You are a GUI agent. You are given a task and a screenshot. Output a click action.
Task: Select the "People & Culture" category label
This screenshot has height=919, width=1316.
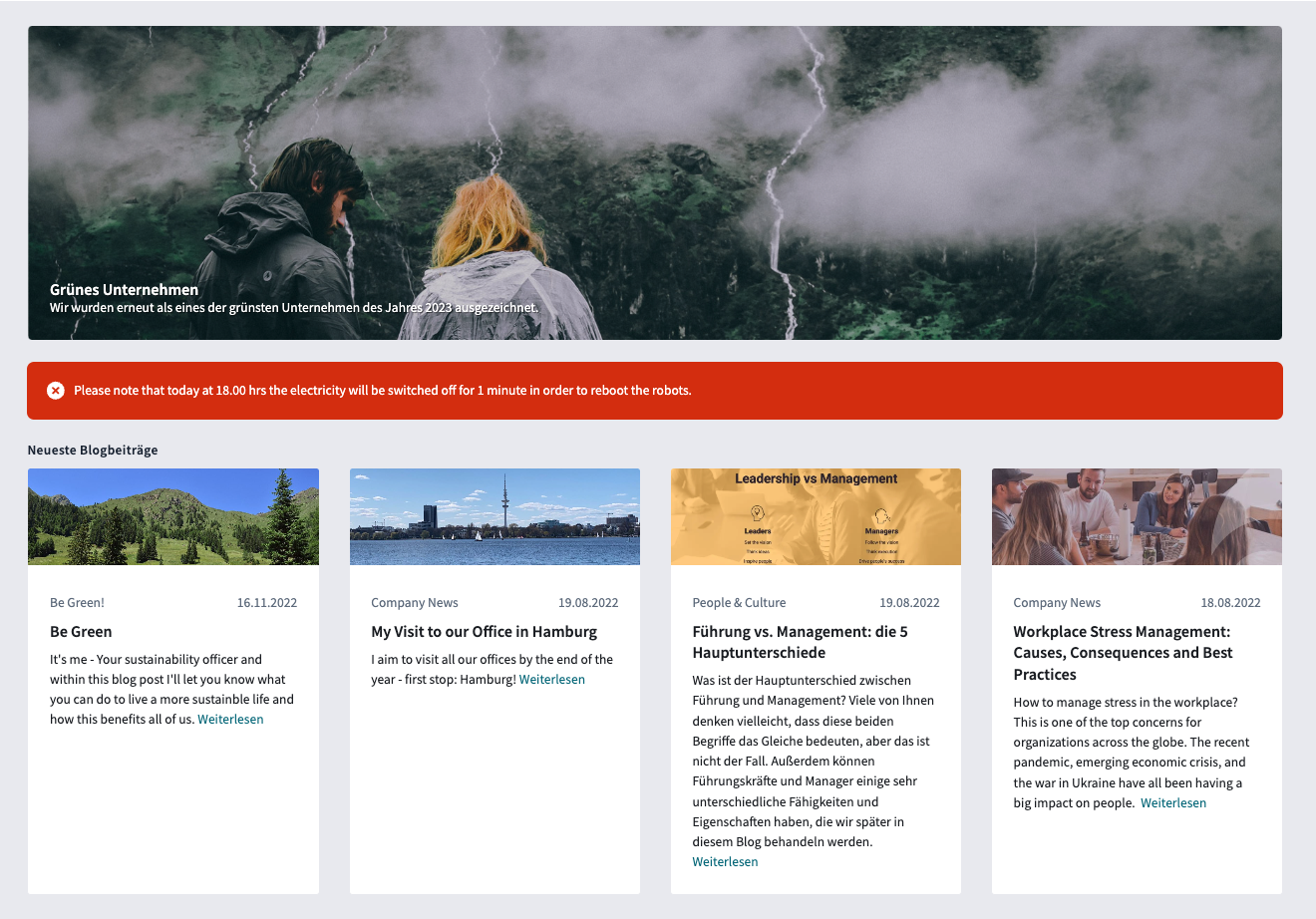pos(740,602)
